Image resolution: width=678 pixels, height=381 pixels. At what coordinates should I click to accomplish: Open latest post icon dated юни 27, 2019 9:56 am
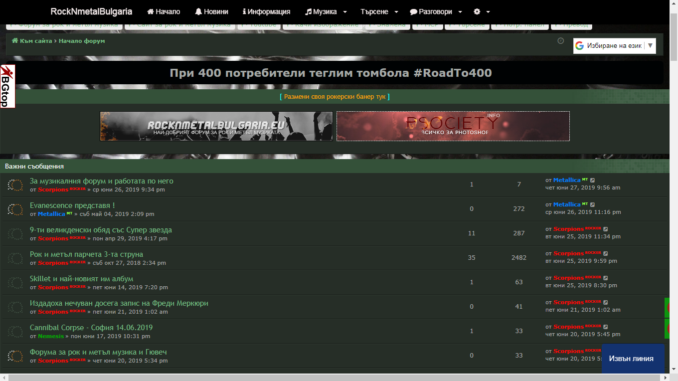tap(592, 180)
